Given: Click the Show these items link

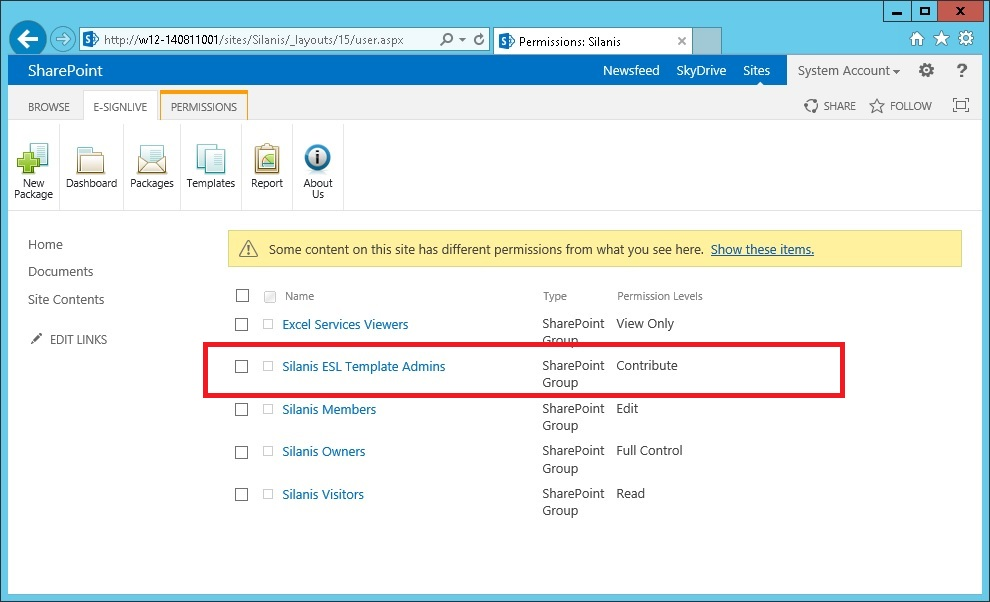Looking at the screenshot, I should 762,250.
